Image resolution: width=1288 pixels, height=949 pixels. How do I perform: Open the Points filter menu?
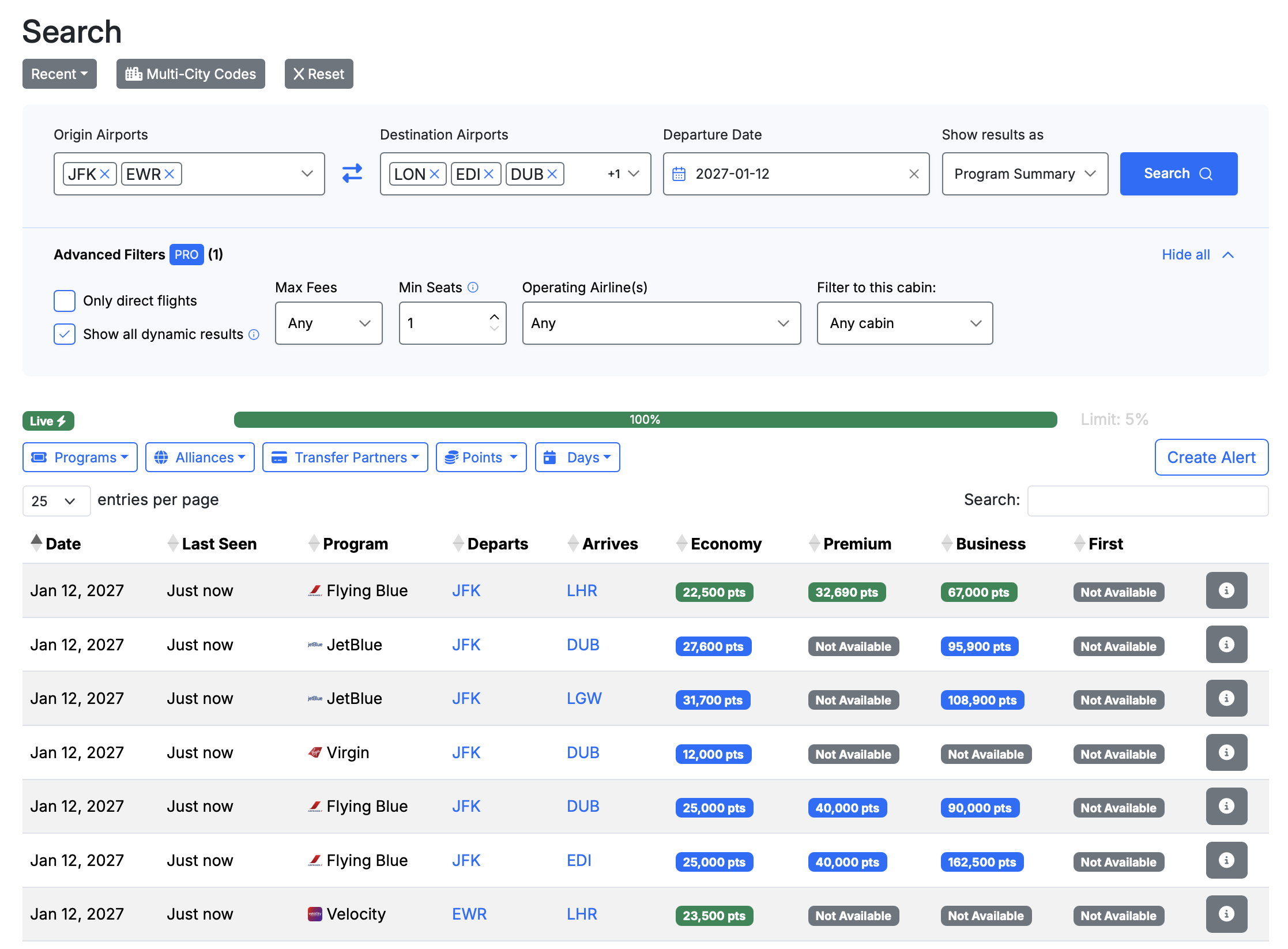coord(481,457)
